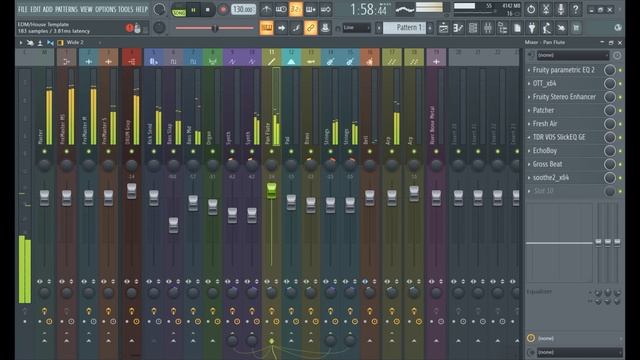Open the Channel rack view icon
The width and height of the screenshot is (640, 360).
[473, 28]
